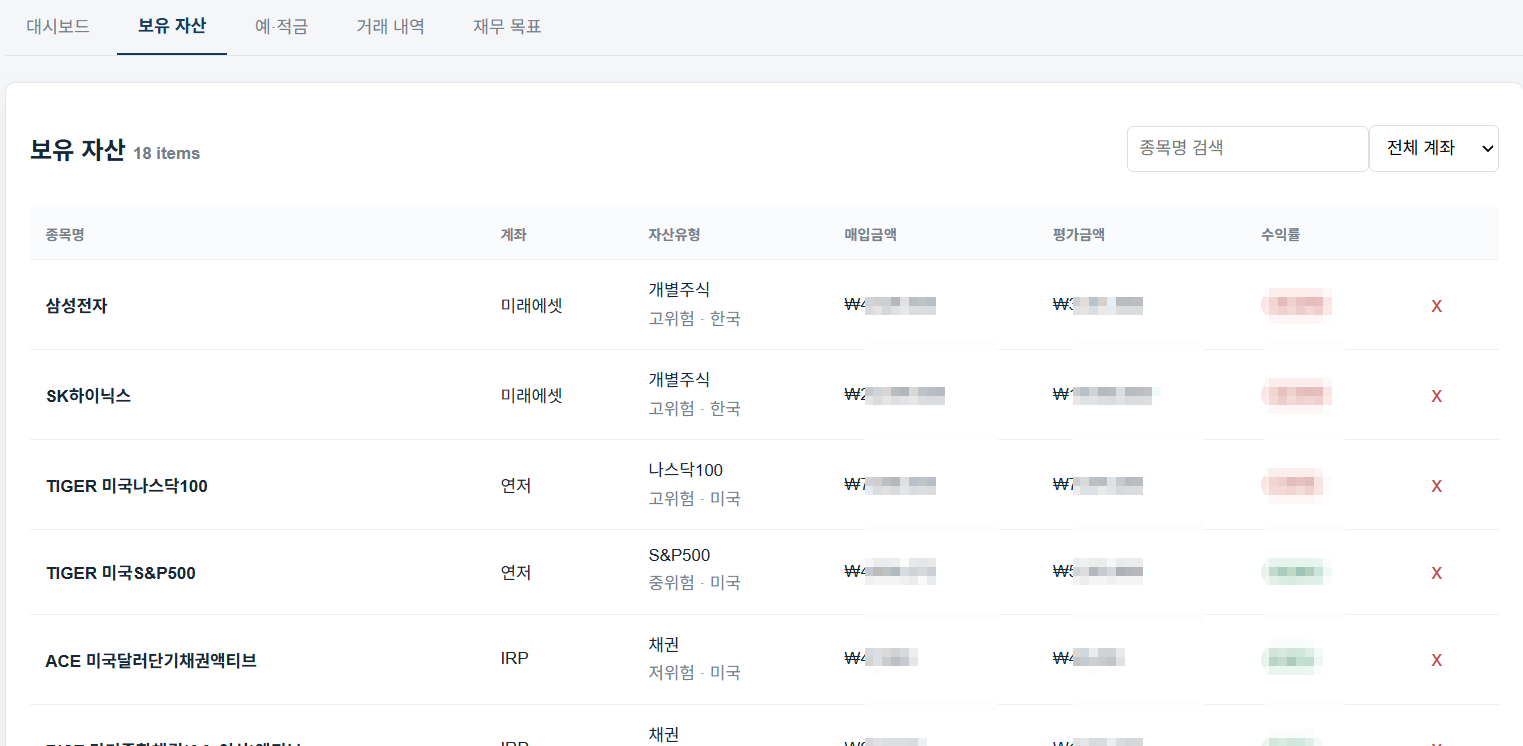
Task: Delete the TIGER 미국나스닥100 row
Action: [1436, 486]
